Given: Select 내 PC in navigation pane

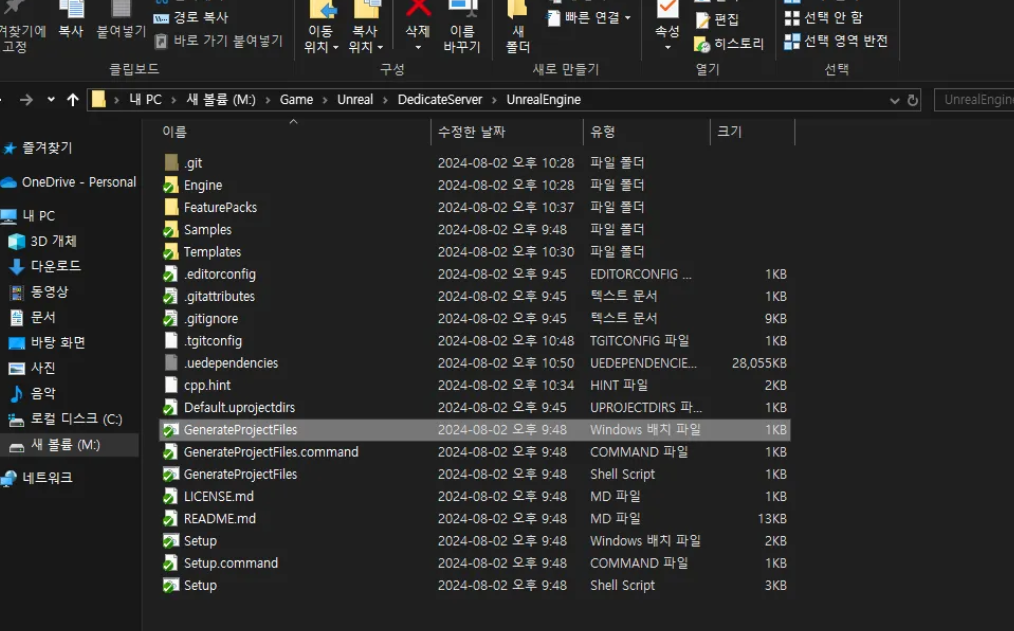Looking at the screenshot, I should (x=28, y=216).
